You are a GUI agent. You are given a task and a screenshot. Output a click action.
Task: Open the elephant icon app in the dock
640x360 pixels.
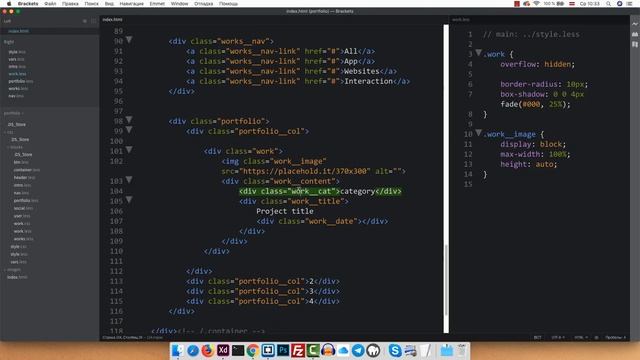[373, 350]
